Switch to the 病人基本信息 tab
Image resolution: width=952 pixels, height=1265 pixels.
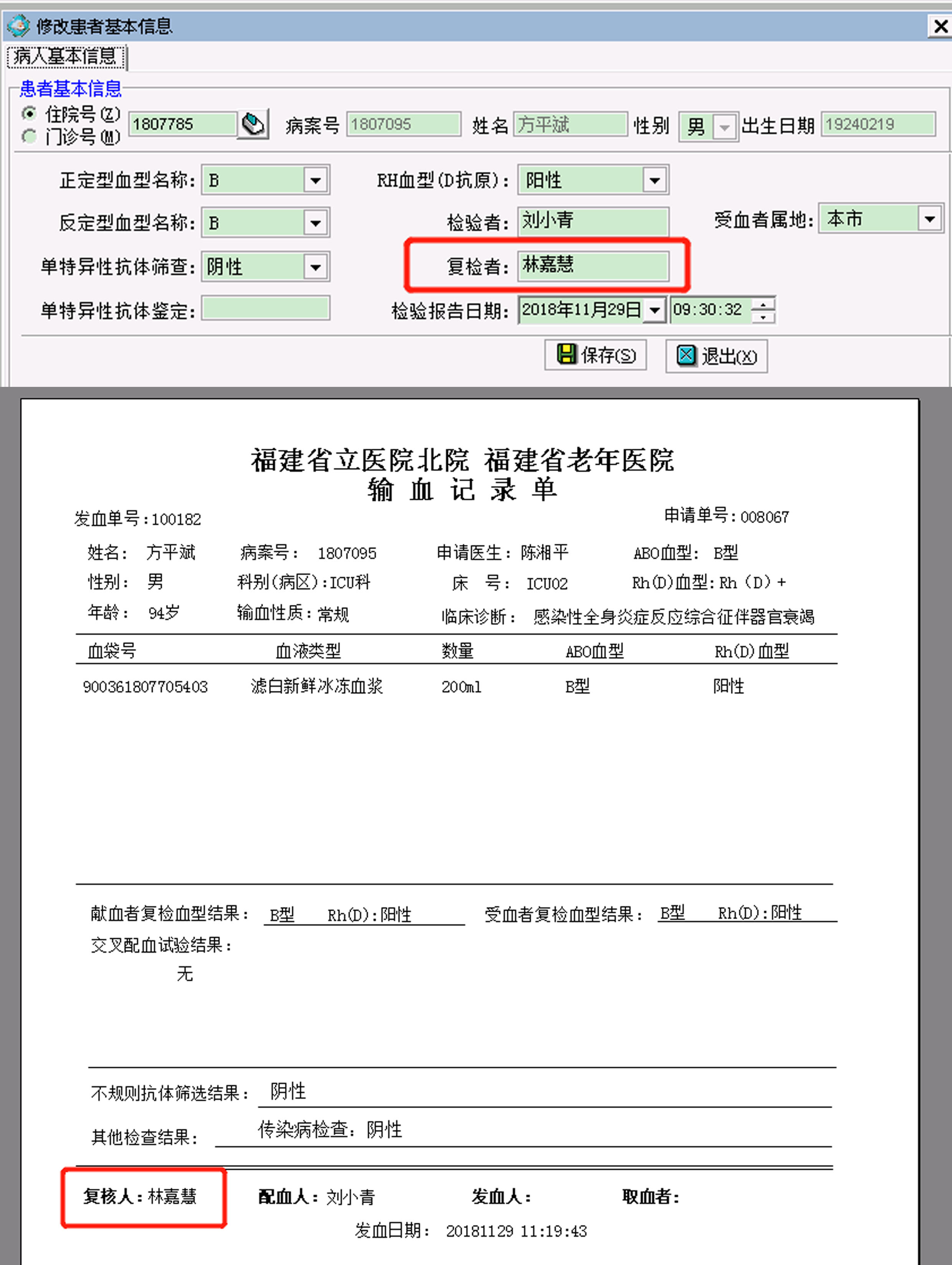coord(65,57)
